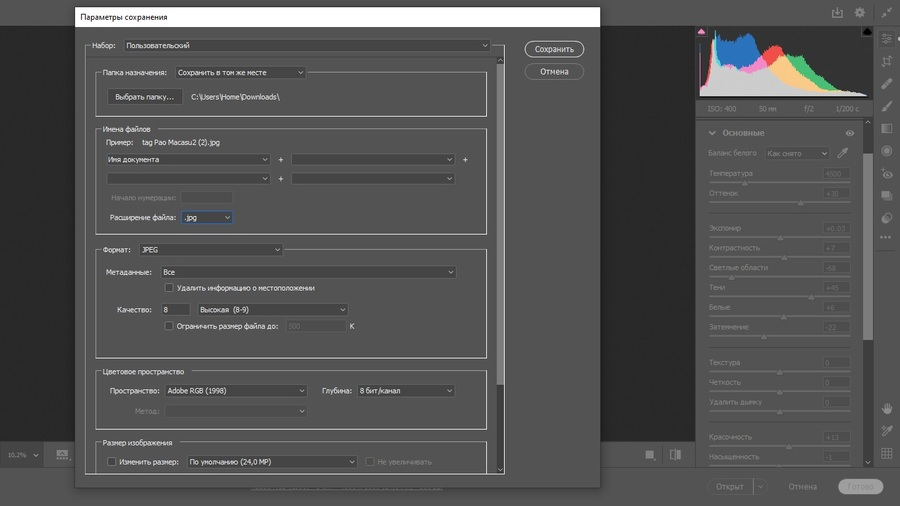Expand the file extension .jpg dropdown
Viewport: 900px width, 506px height.
click(x=207, y=217)
